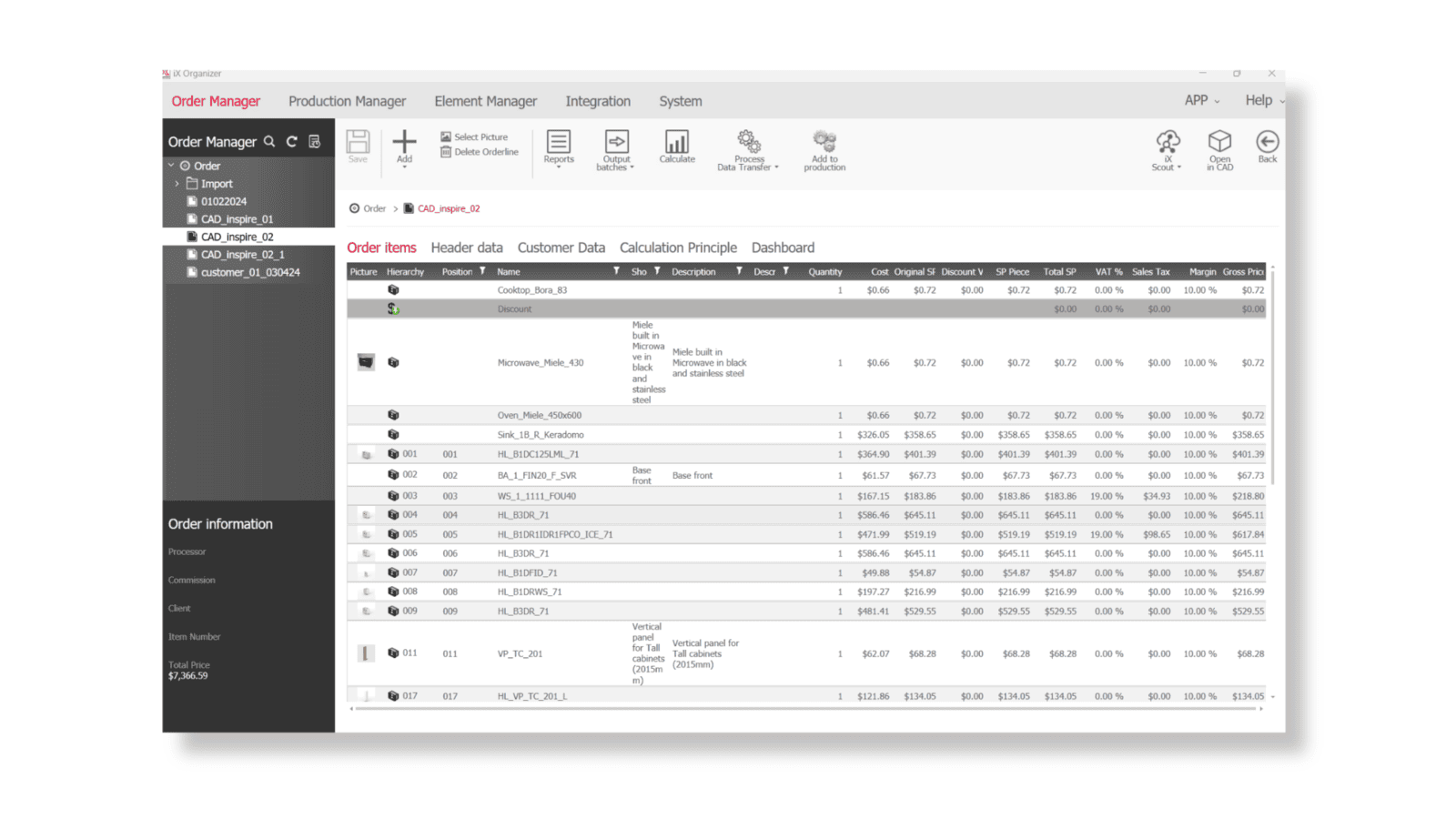
Task: Click Delete Orderline button
Action: coord(480,152)
